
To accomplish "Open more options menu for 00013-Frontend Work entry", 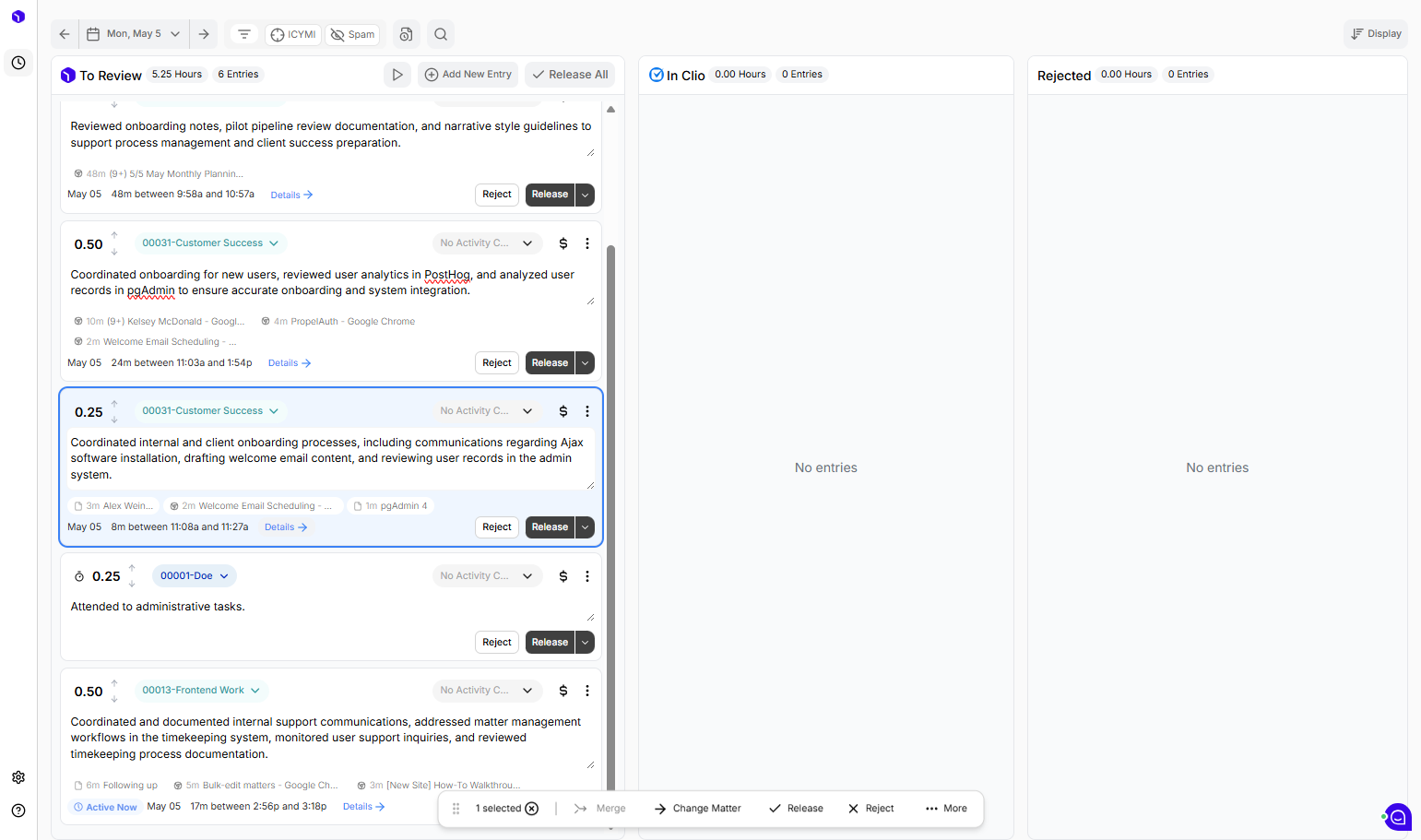I will tap(587, 691).
